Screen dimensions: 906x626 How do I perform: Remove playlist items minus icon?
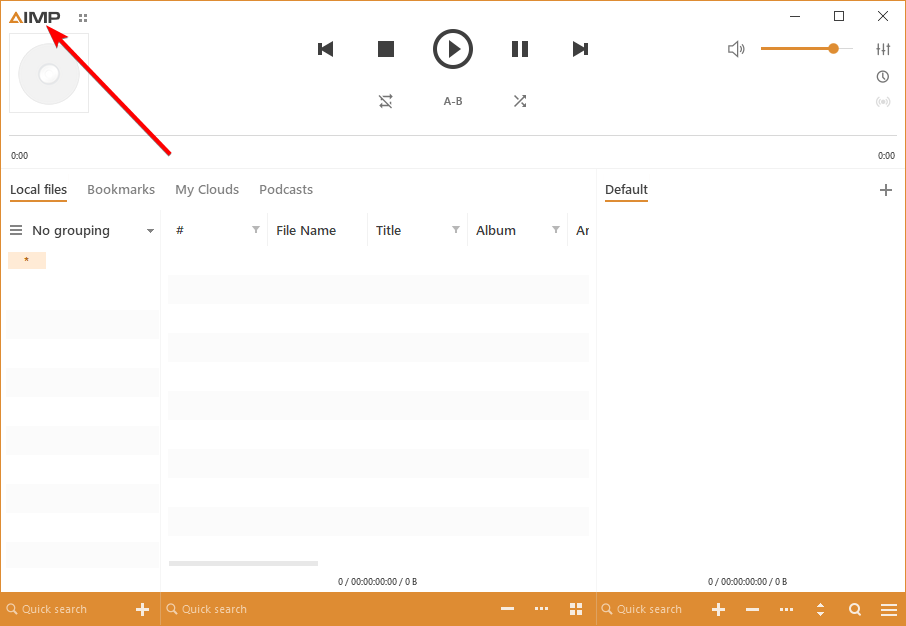click(752, 609)
